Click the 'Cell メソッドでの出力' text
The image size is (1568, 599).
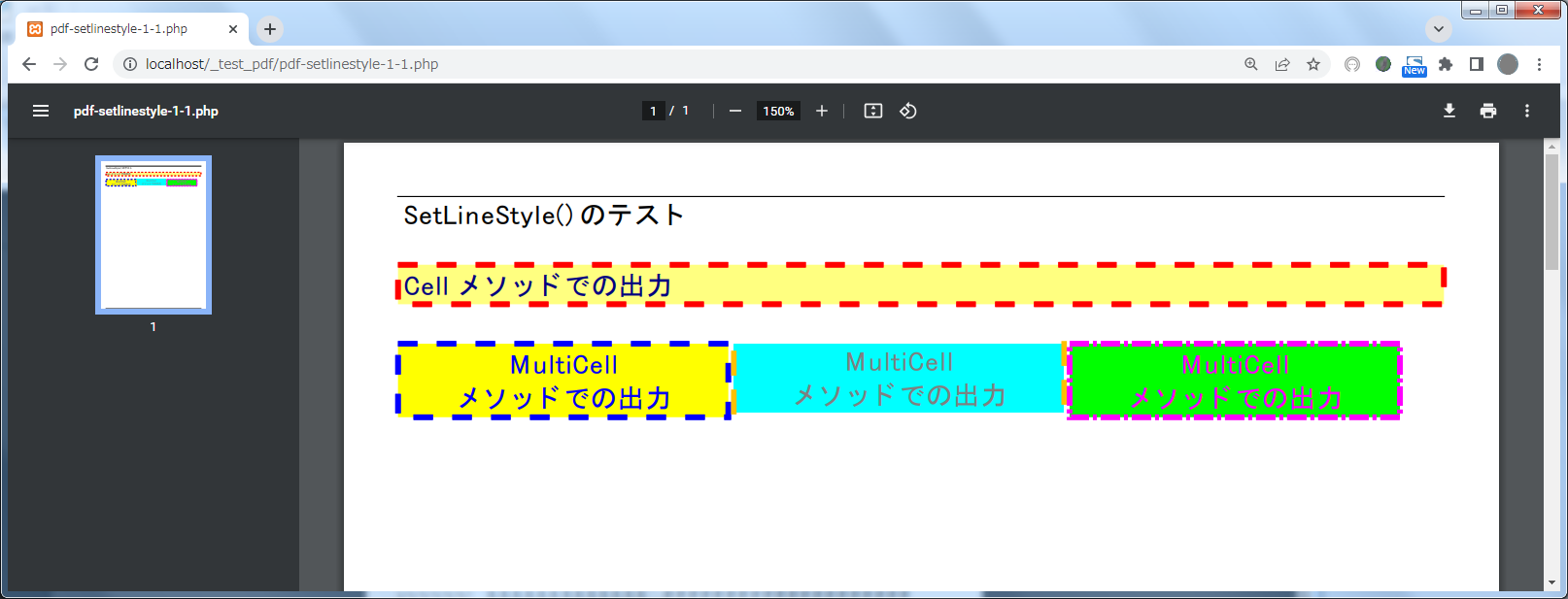[538, 285]
